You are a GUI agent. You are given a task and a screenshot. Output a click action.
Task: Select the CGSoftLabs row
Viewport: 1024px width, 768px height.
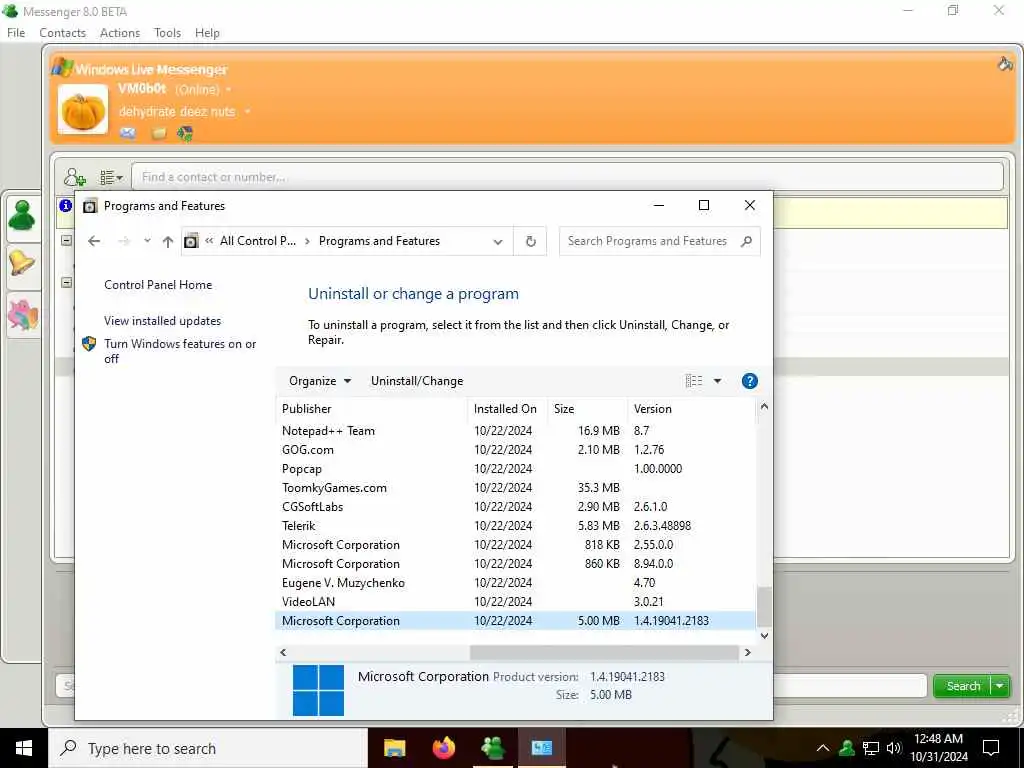tap(516, 507)
